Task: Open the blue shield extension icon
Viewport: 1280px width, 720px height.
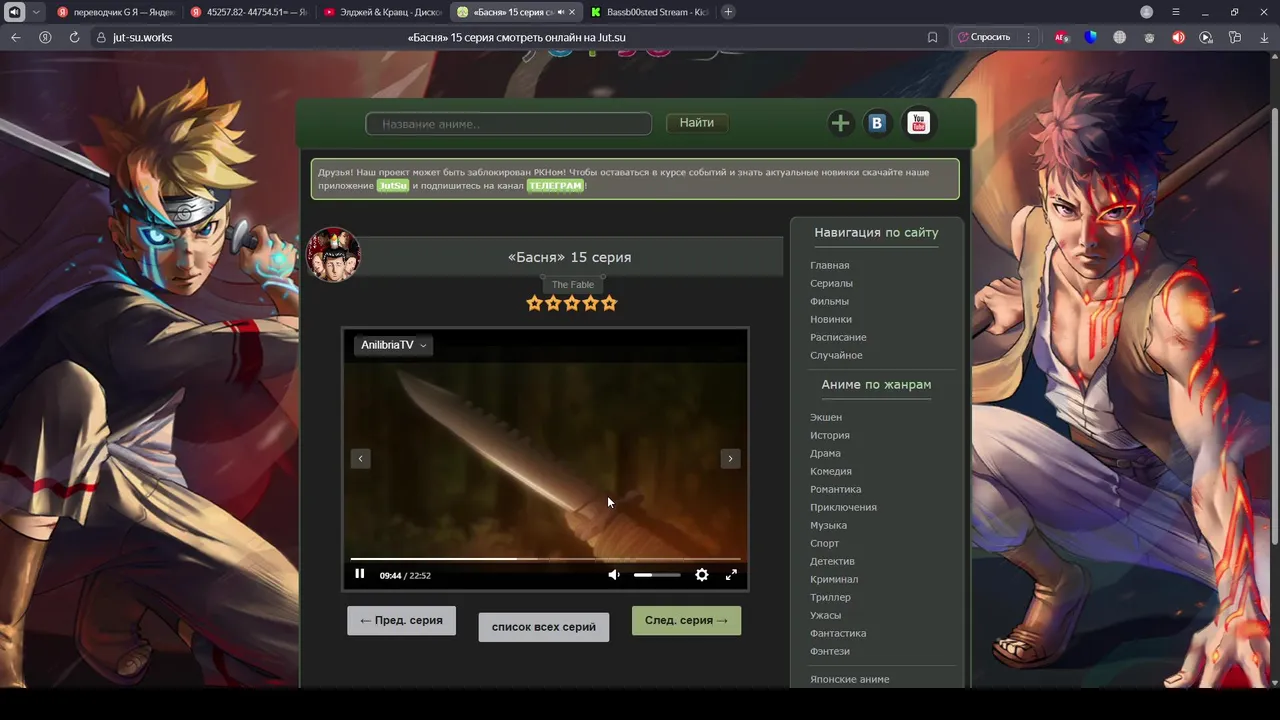Action: pyautogui.click(x=1090, y=37)
